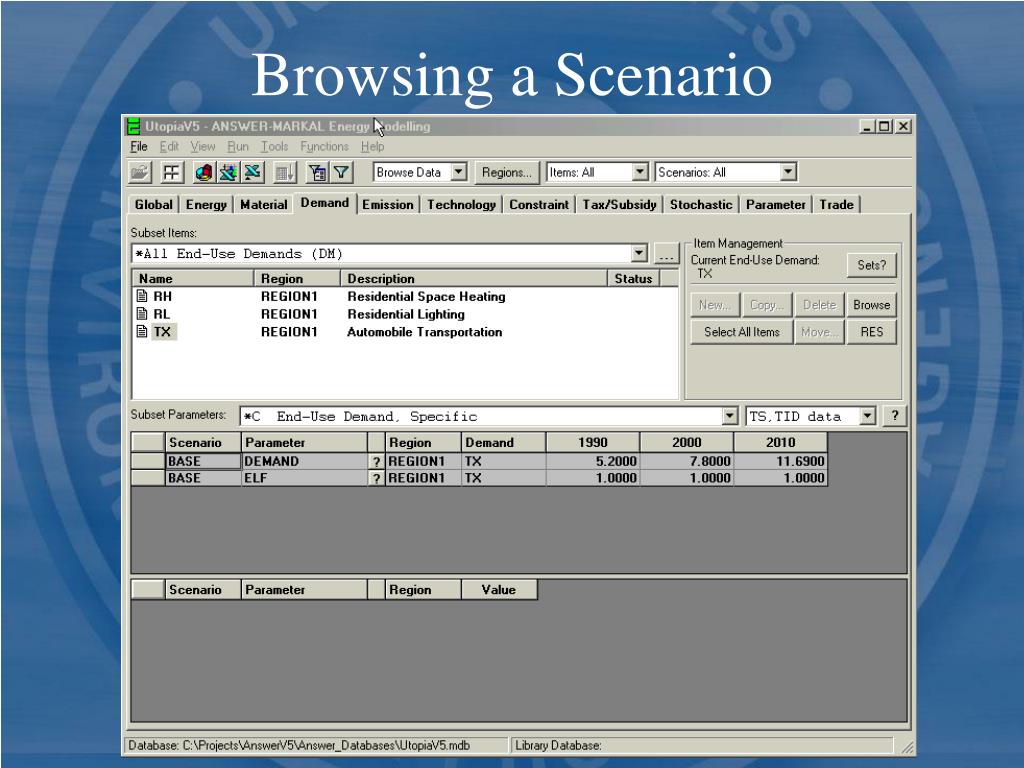Click the New... button
The width and height of the screenshot is (1024, 768).
714,304
